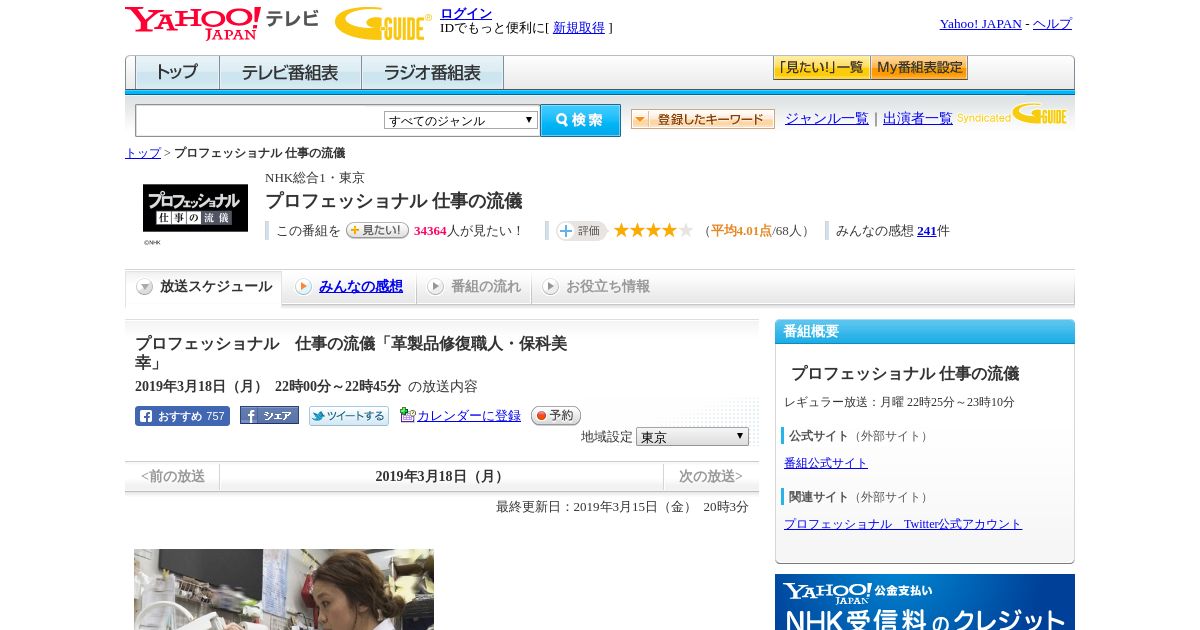Click the G-Guide logo in header
Screen dimensions: 1200x630
(383, 24)
